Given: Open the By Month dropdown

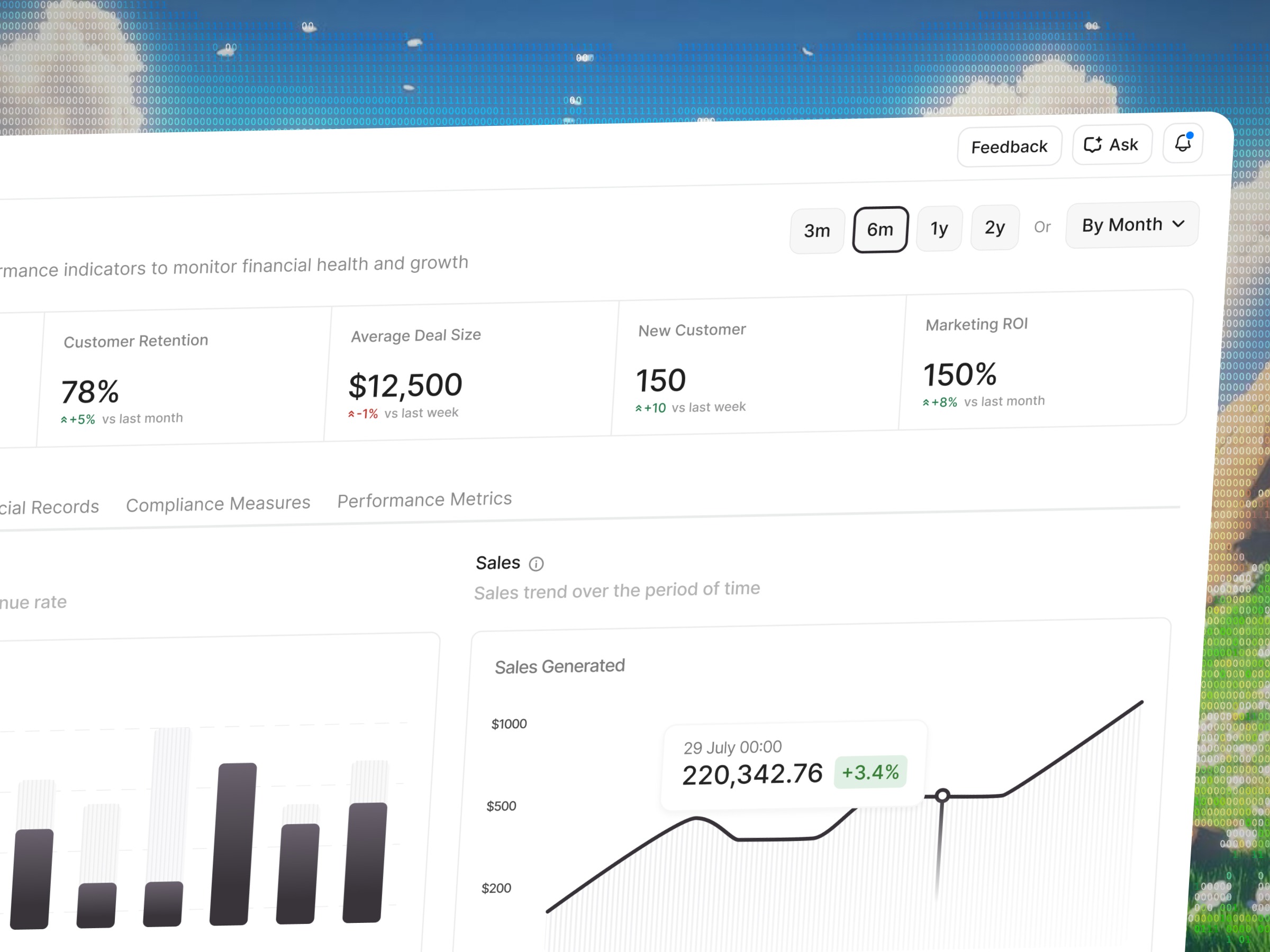Looking at the screenshot, I should tap(1132, 224).
